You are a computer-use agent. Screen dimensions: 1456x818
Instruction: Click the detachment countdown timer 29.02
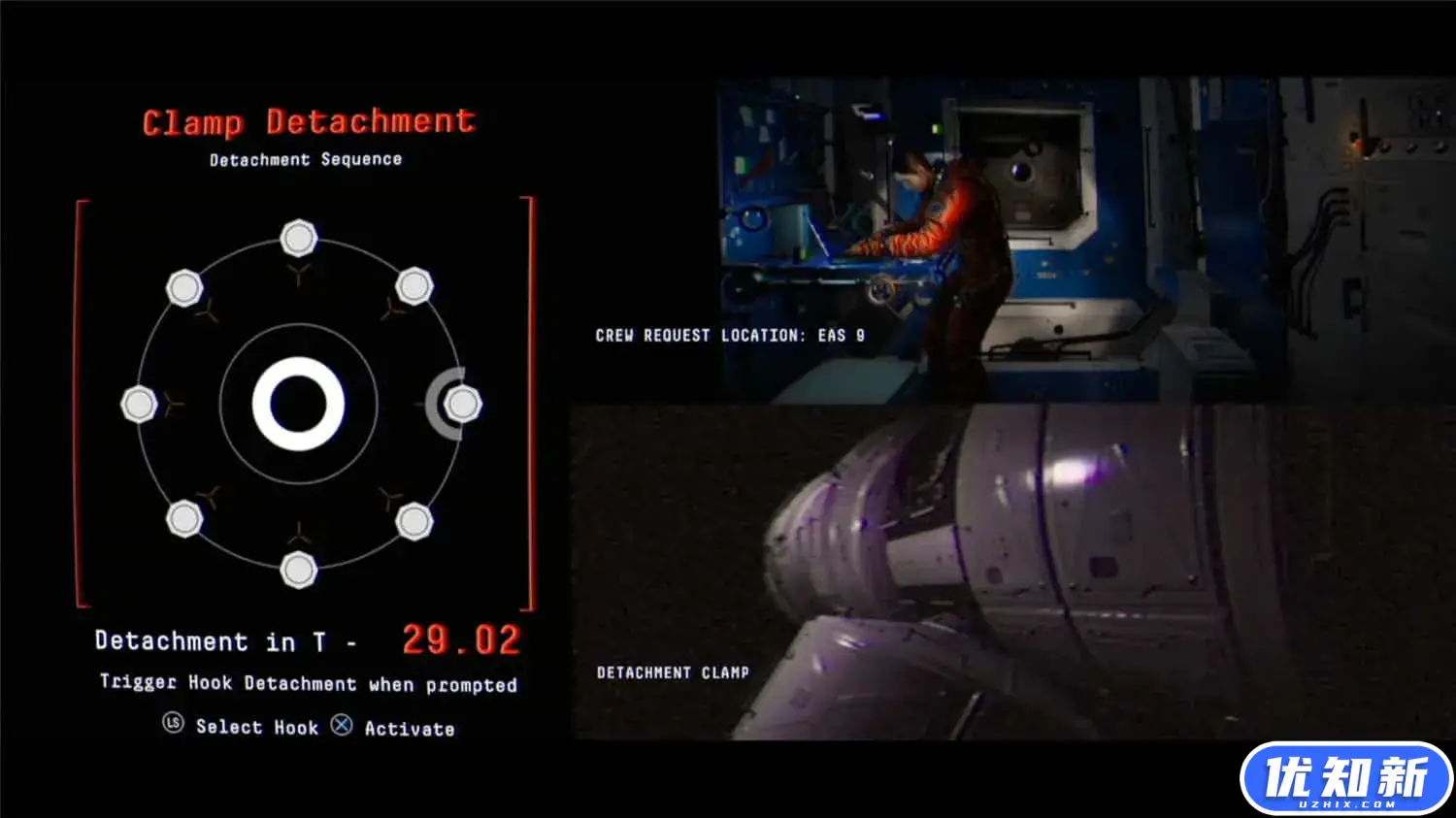[x=461, y=640]
